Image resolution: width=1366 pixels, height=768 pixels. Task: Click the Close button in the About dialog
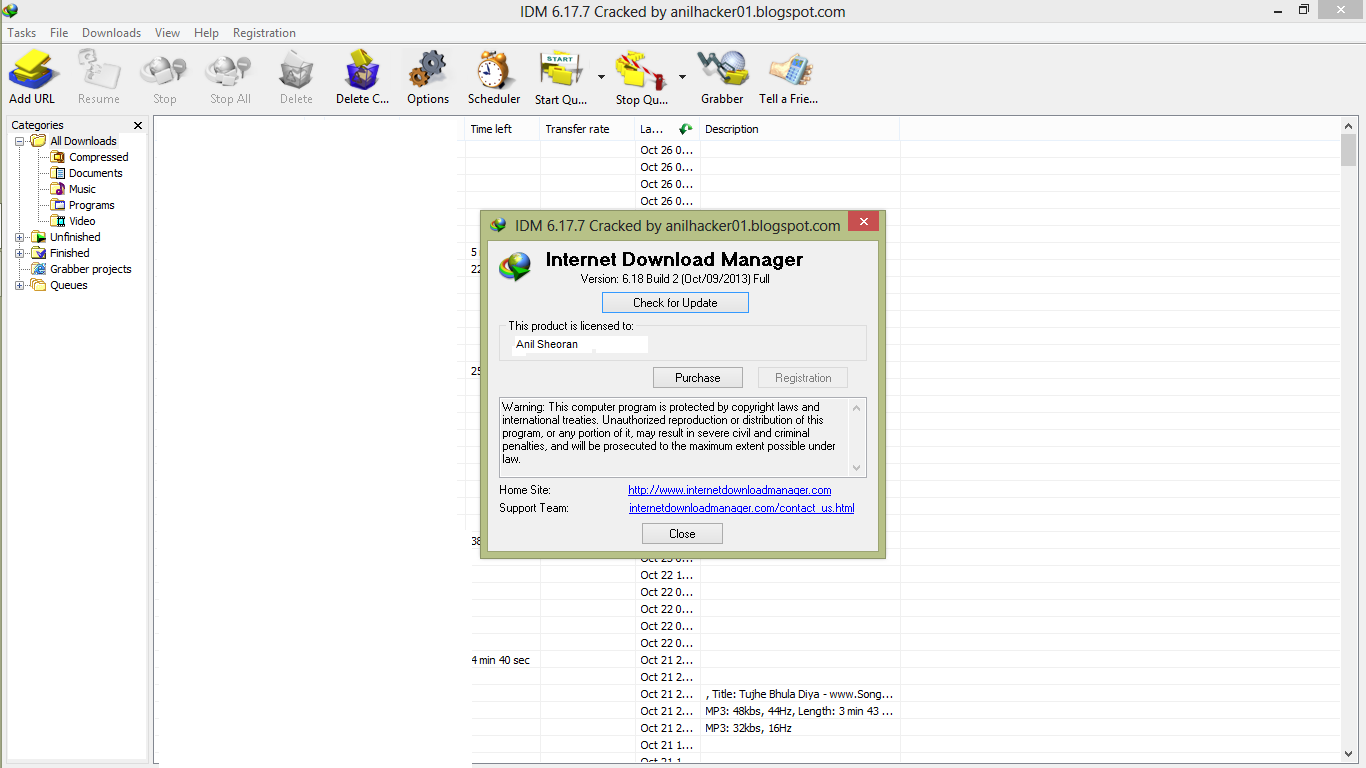click(682, 534)
